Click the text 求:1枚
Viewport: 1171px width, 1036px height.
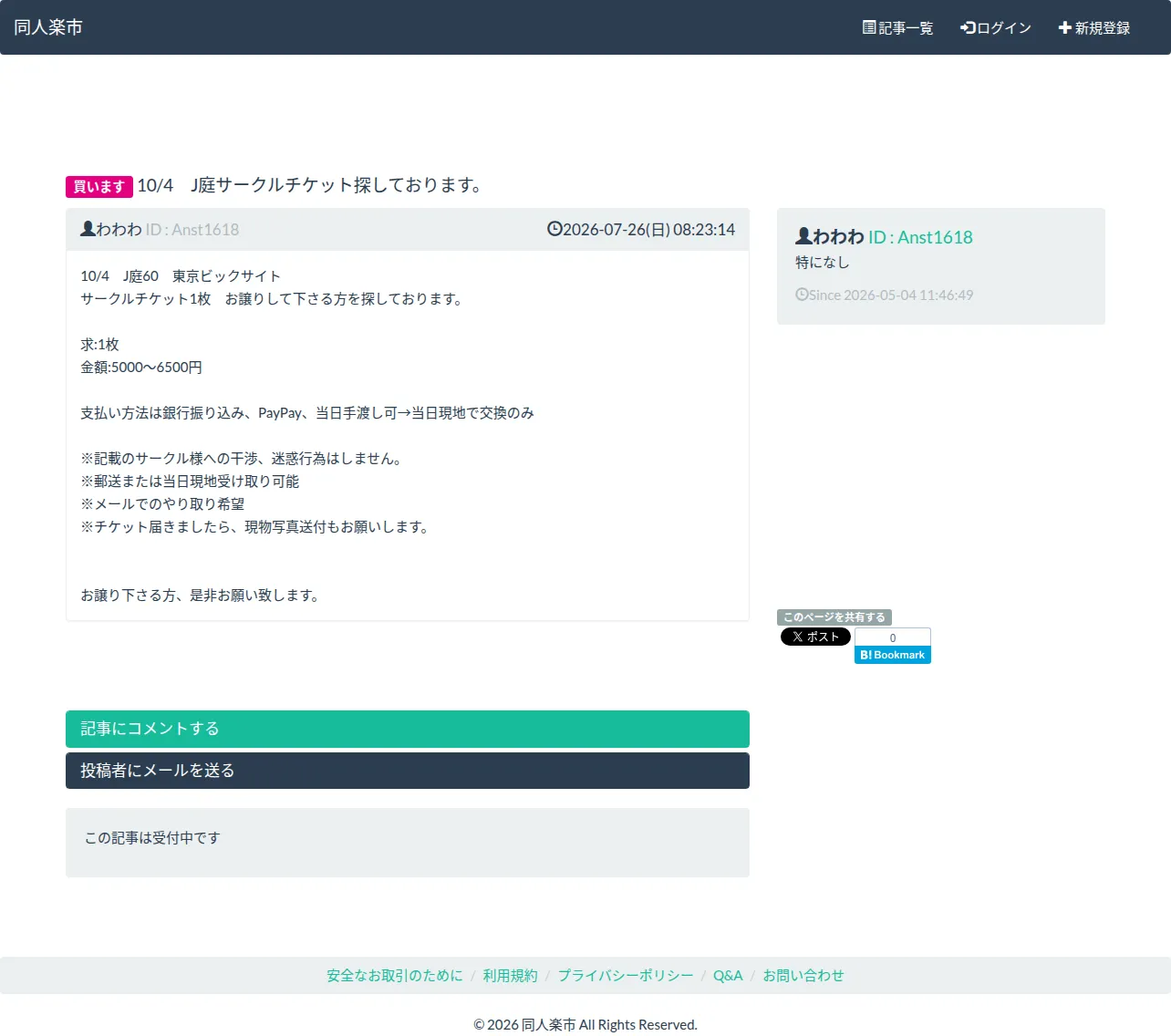tap(99, 345)
